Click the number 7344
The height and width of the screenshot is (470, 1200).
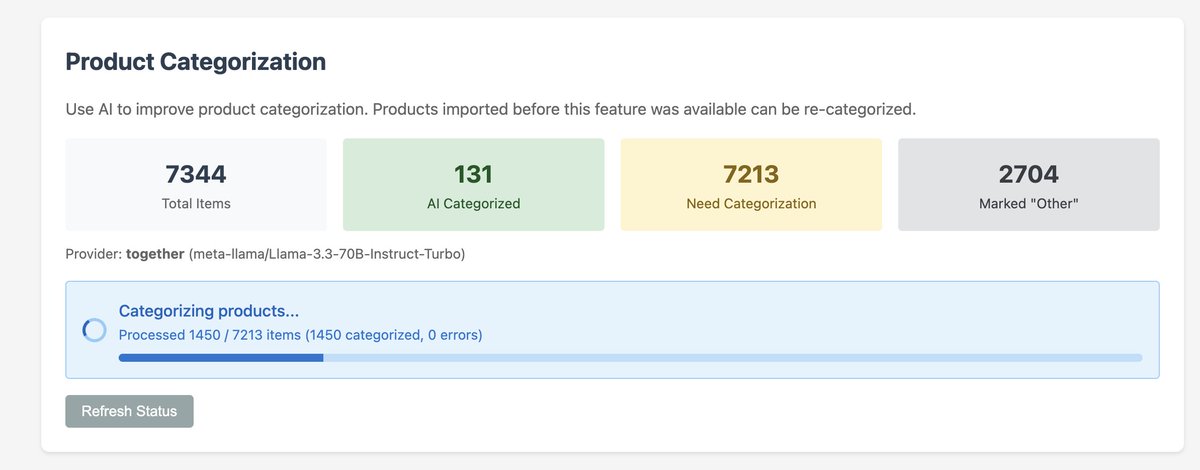click(196, 174)
